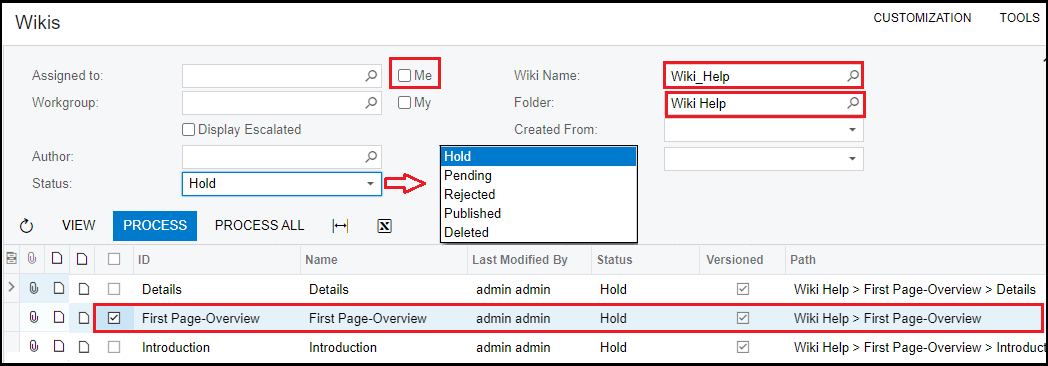The width and height of the screenshot is (1048, 366).
Task: Open the TOOLS menu
Action: [1019, 18]
